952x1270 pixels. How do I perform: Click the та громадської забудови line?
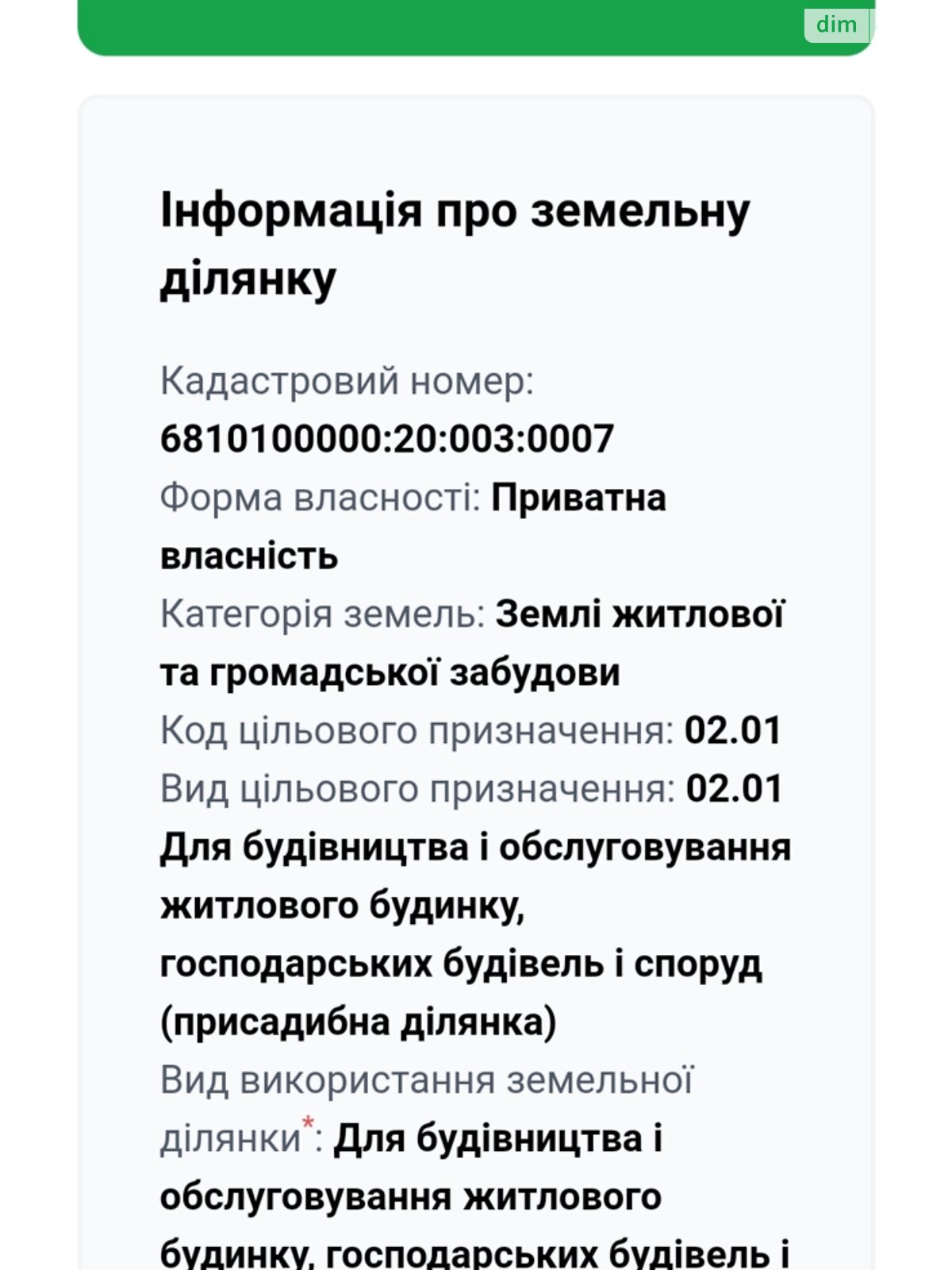pos(390,672)
